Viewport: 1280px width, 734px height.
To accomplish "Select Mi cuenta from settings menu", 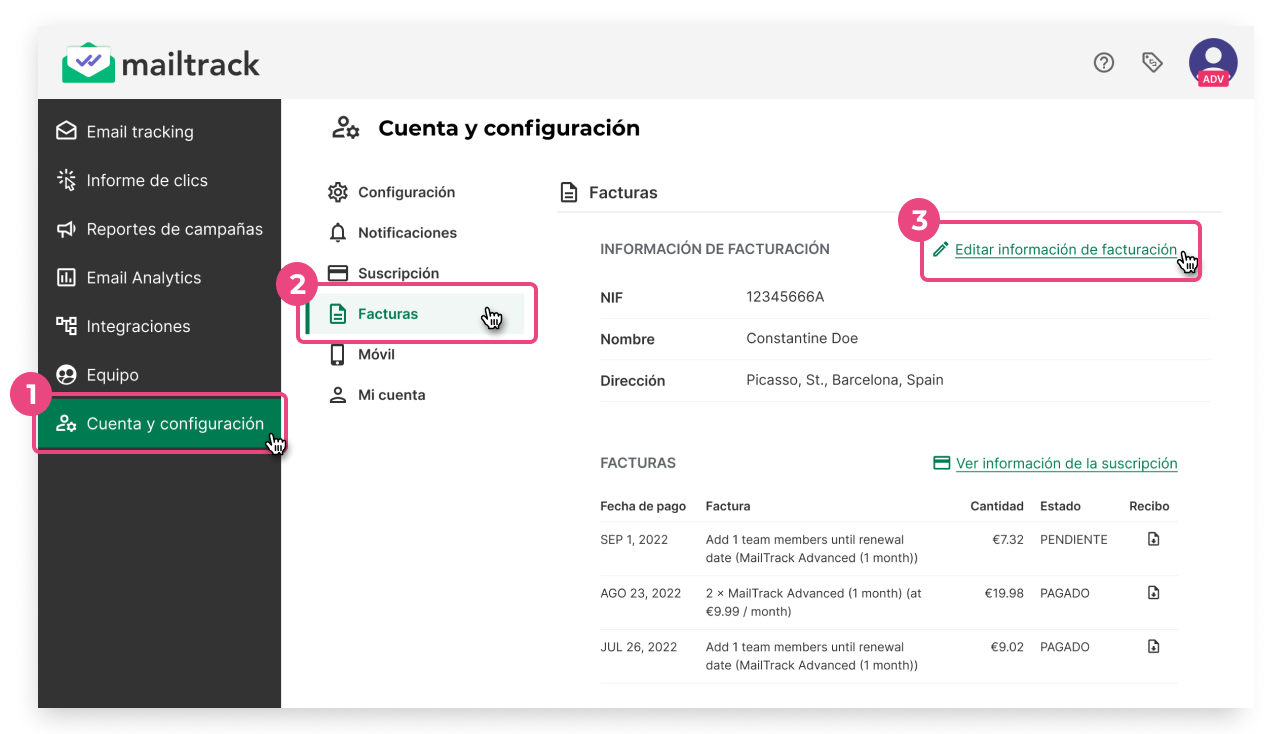I will 393,394.
